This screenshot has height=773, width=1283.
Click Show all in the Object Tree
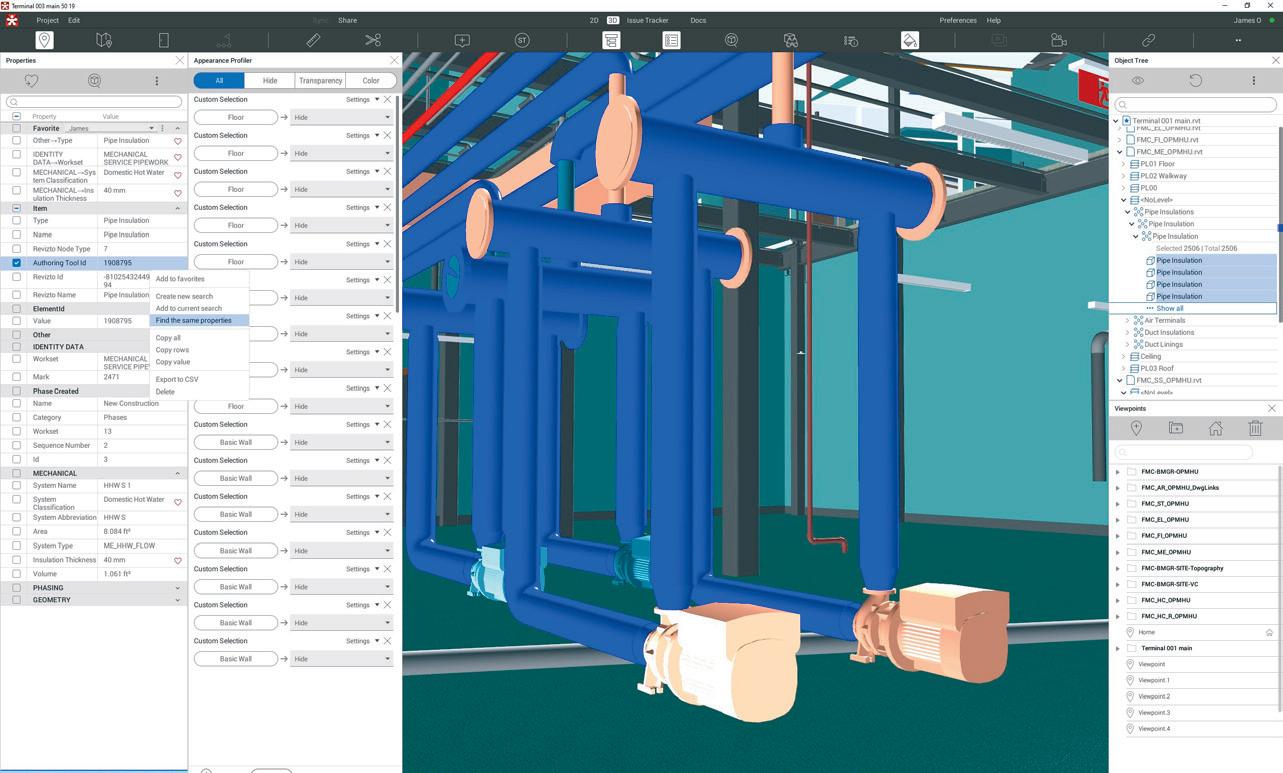[1170, 308]
